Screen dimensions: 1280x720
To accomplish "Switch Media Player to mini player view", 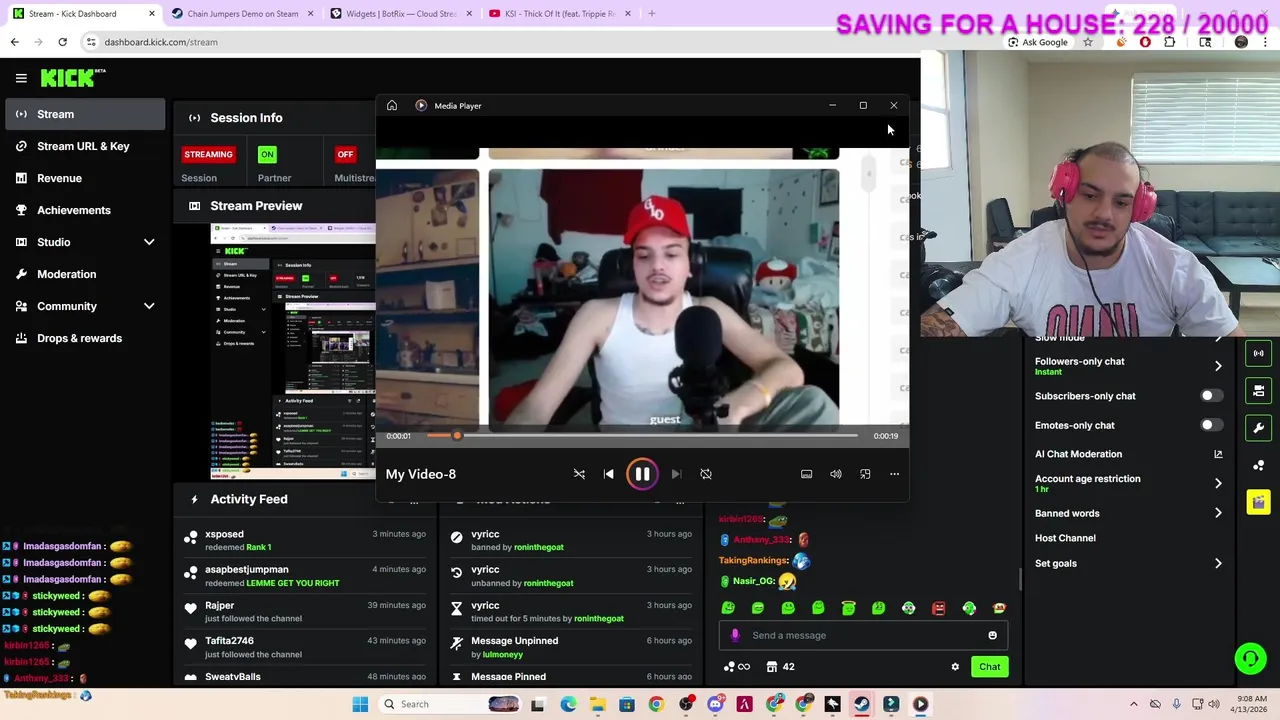I will click(865, 474).
